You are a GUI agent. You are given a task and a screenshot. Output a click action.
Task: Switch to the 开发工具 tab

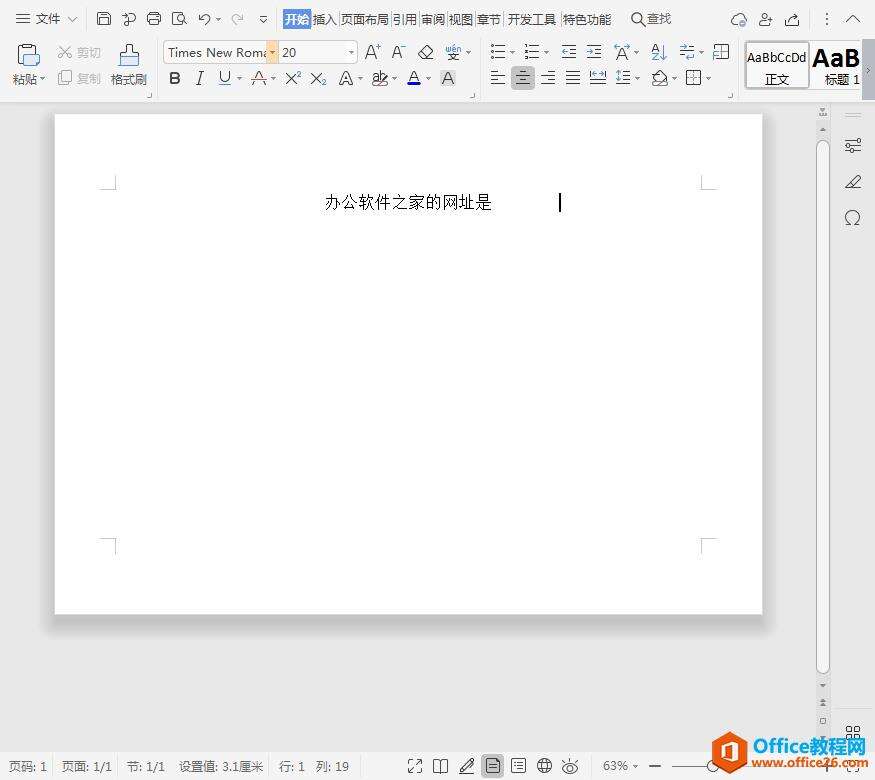pos(532,20)
